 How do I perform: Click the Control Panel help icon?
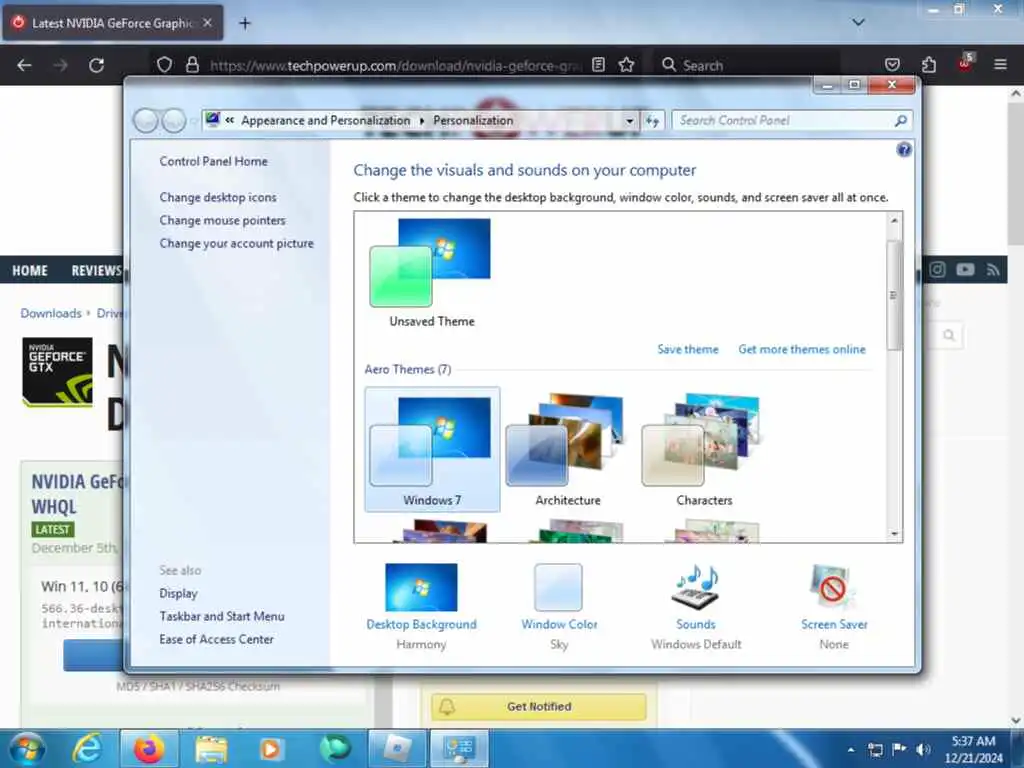(x=904, y=150)
